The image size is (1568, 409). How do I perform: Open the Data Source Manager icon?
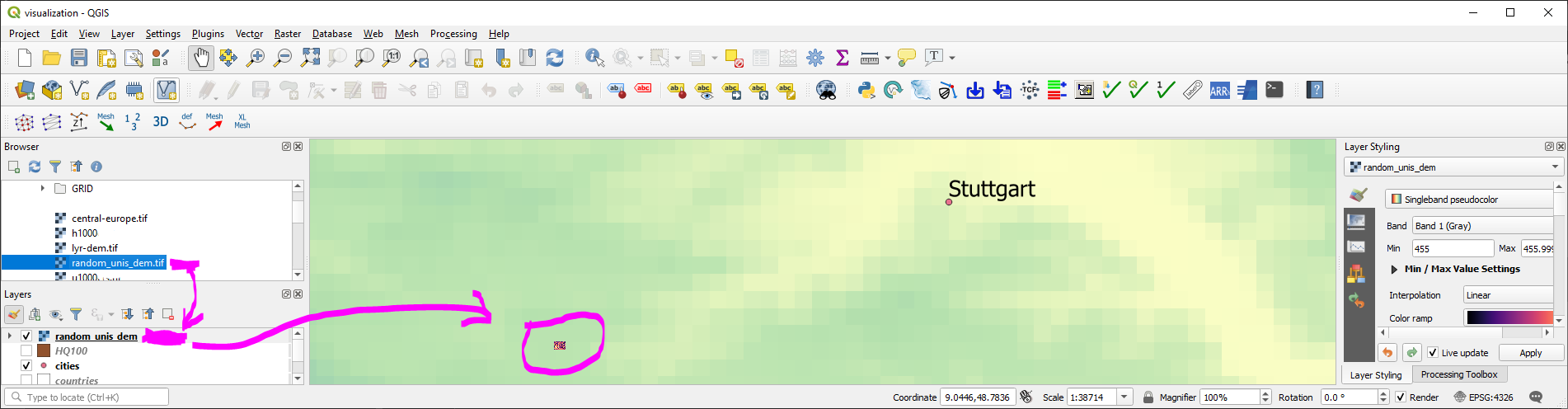25,90
